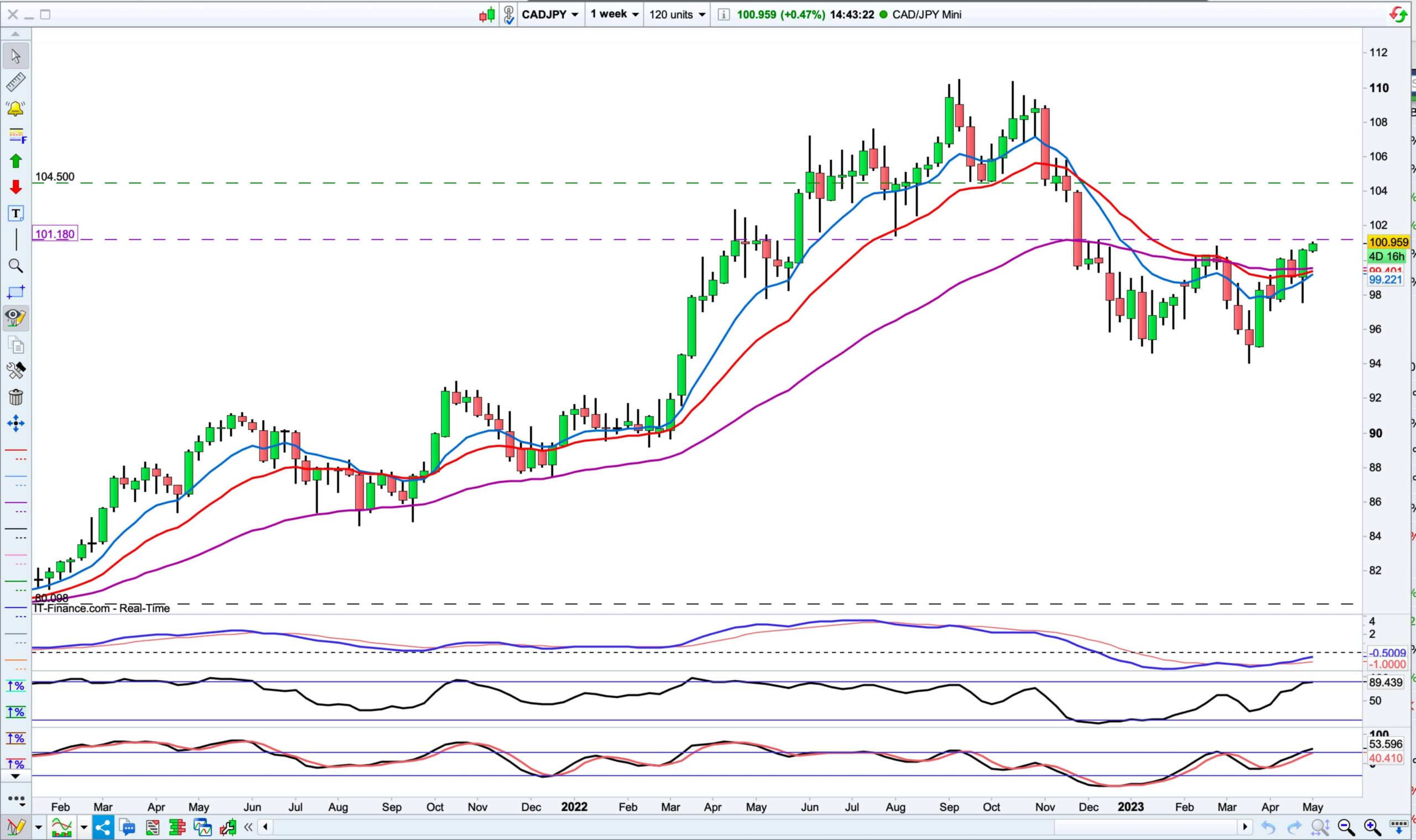Open the price alert bell tool

(15, 108)
